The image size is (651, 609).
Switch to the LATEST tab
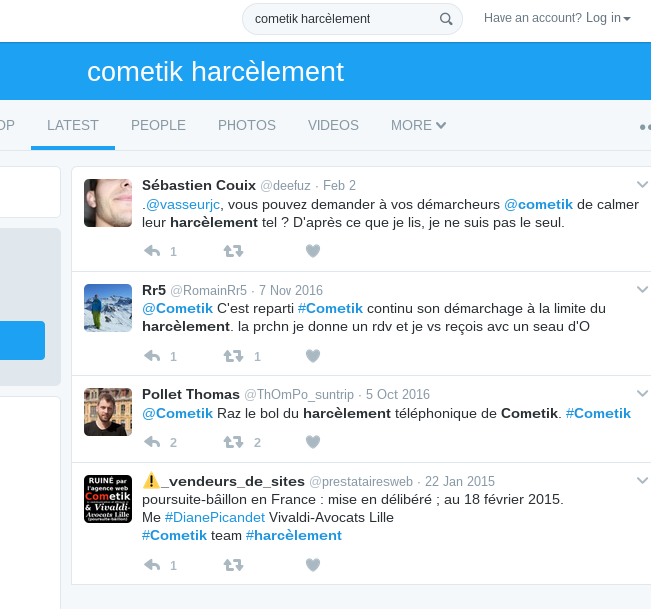point(73,125)
